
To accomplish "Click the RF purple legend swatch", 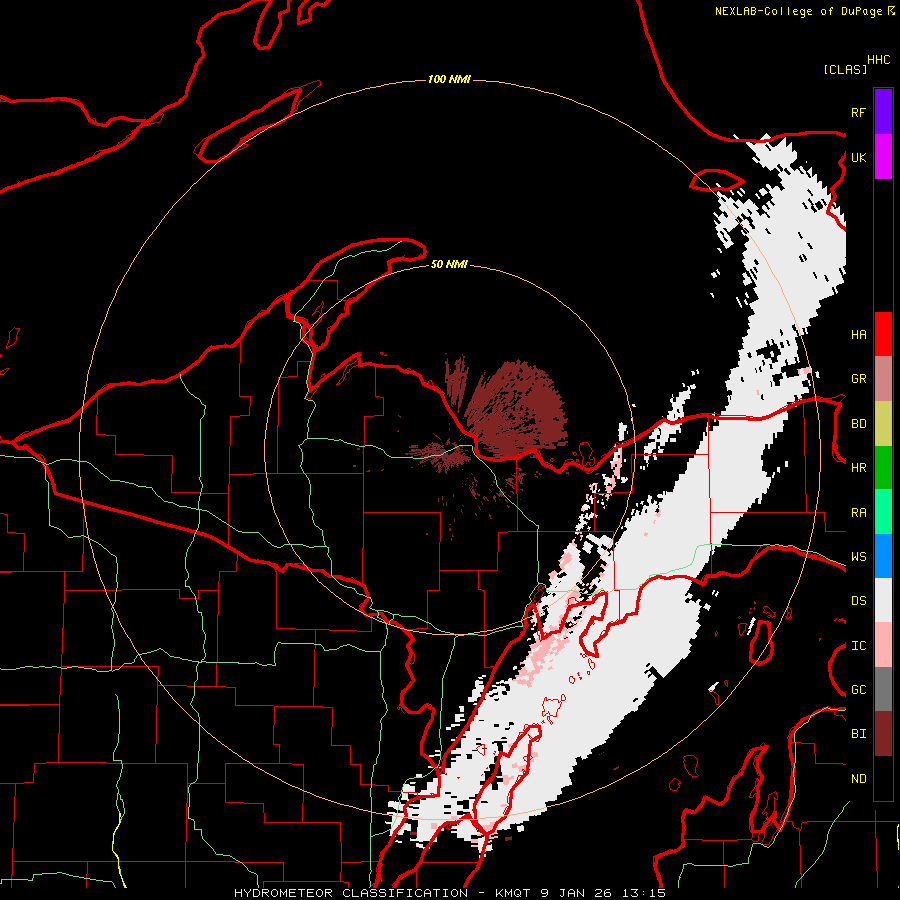I will 883,112.
